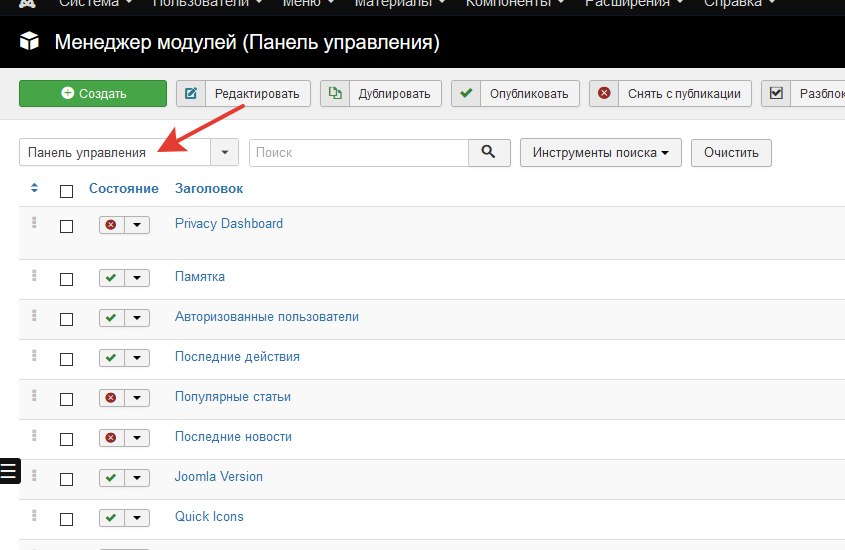845x550 pixels.
Task: Check the Последние новости row checkbox
Action: pos(66,440)
